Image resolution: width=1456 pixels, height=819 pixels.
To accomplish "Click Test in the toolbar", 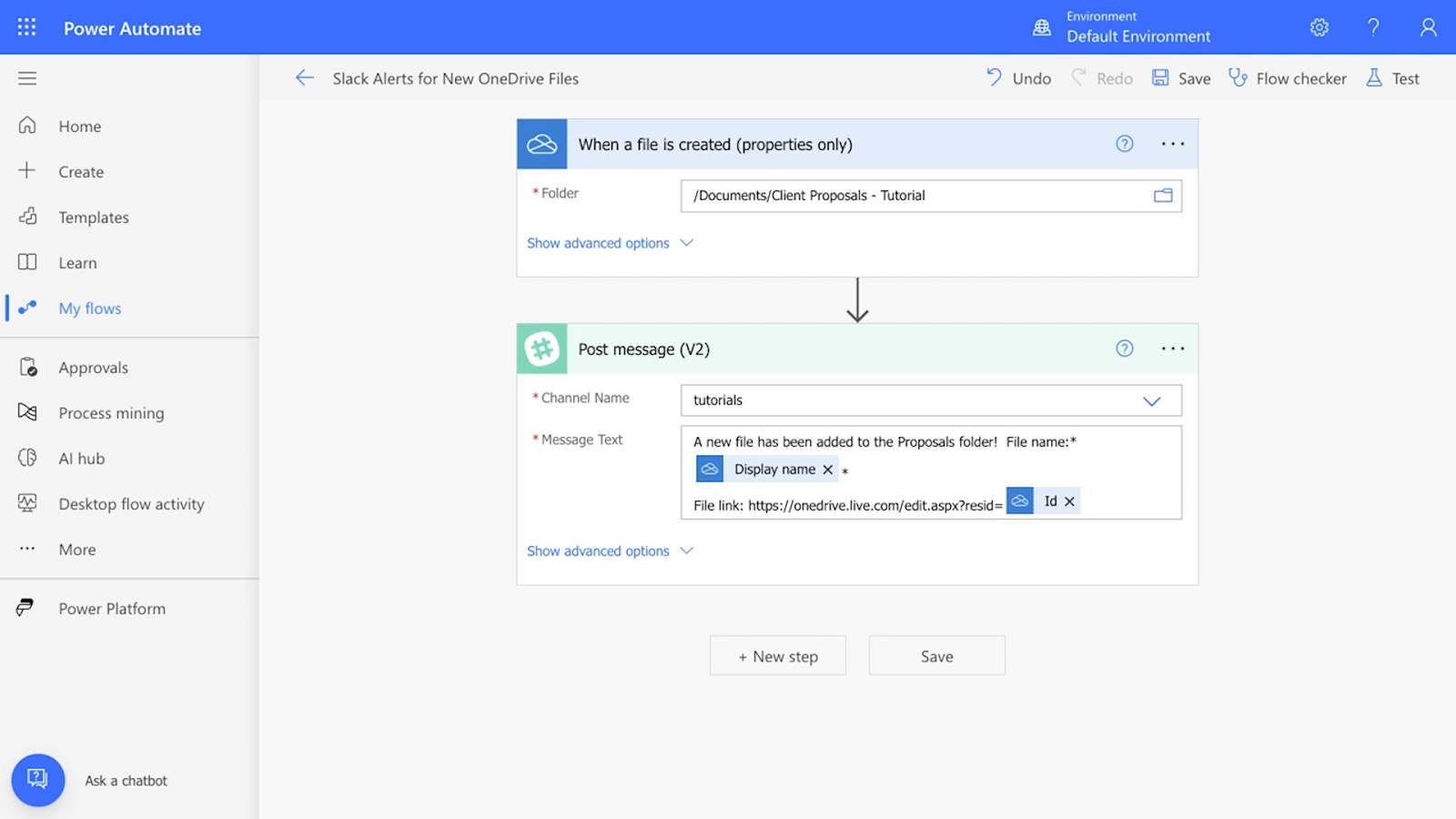I will click(x=1392, y=78).
